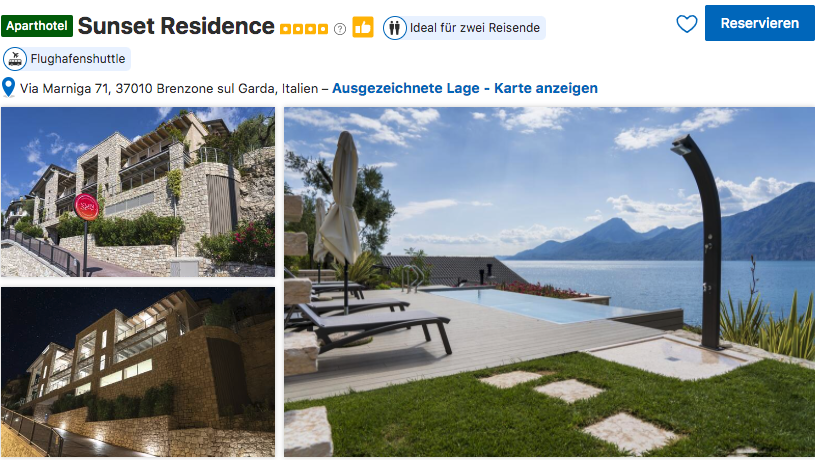Click the Ideal für zwei Reisende label
The height and width of the screenshot is (460, 815).
[475, 28]
